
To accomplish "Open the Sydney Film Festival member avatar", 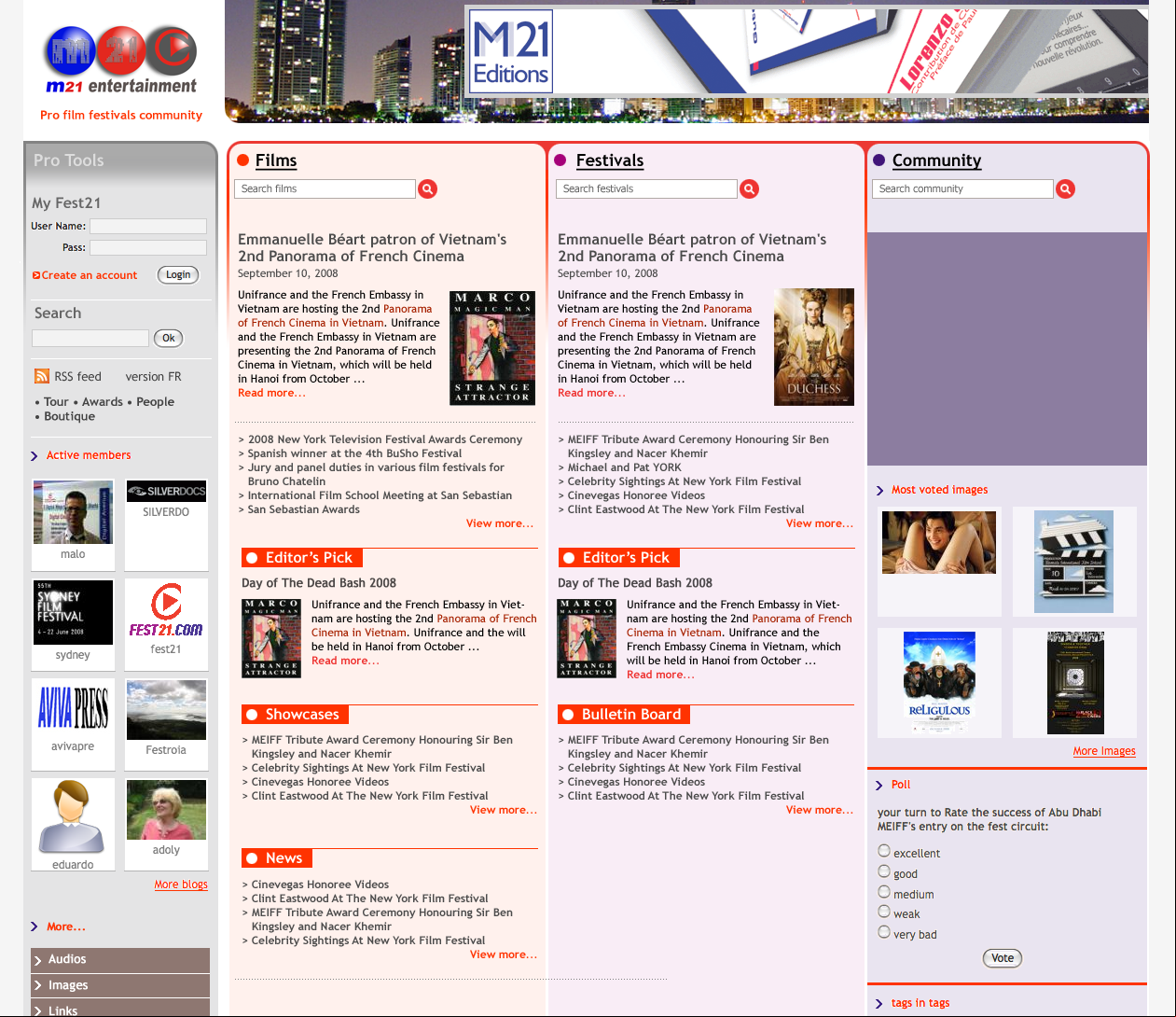I will tap(73, 612).
